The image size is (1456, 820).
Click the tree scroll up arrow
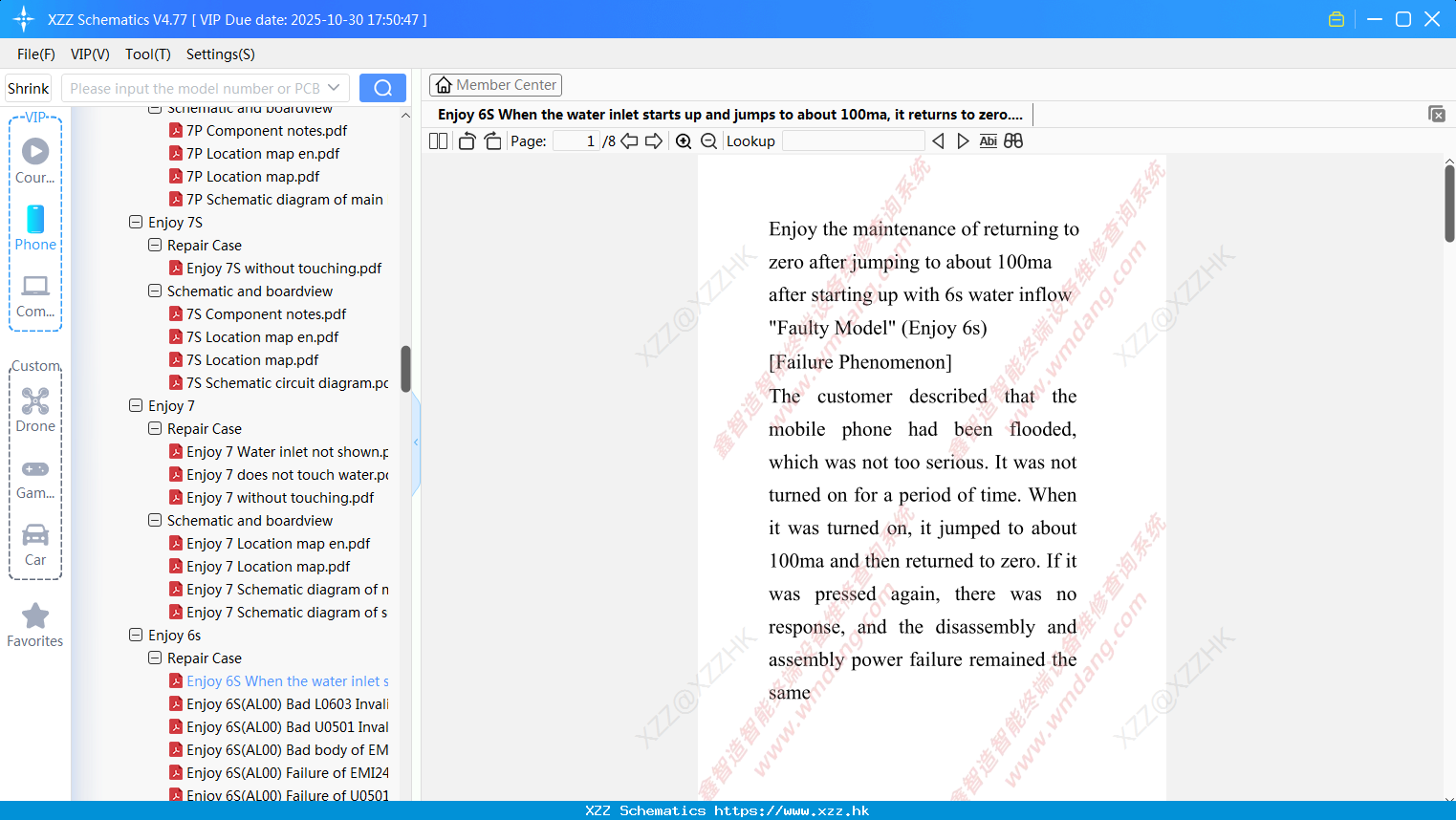pyautogui.click(x=405, y=115)
